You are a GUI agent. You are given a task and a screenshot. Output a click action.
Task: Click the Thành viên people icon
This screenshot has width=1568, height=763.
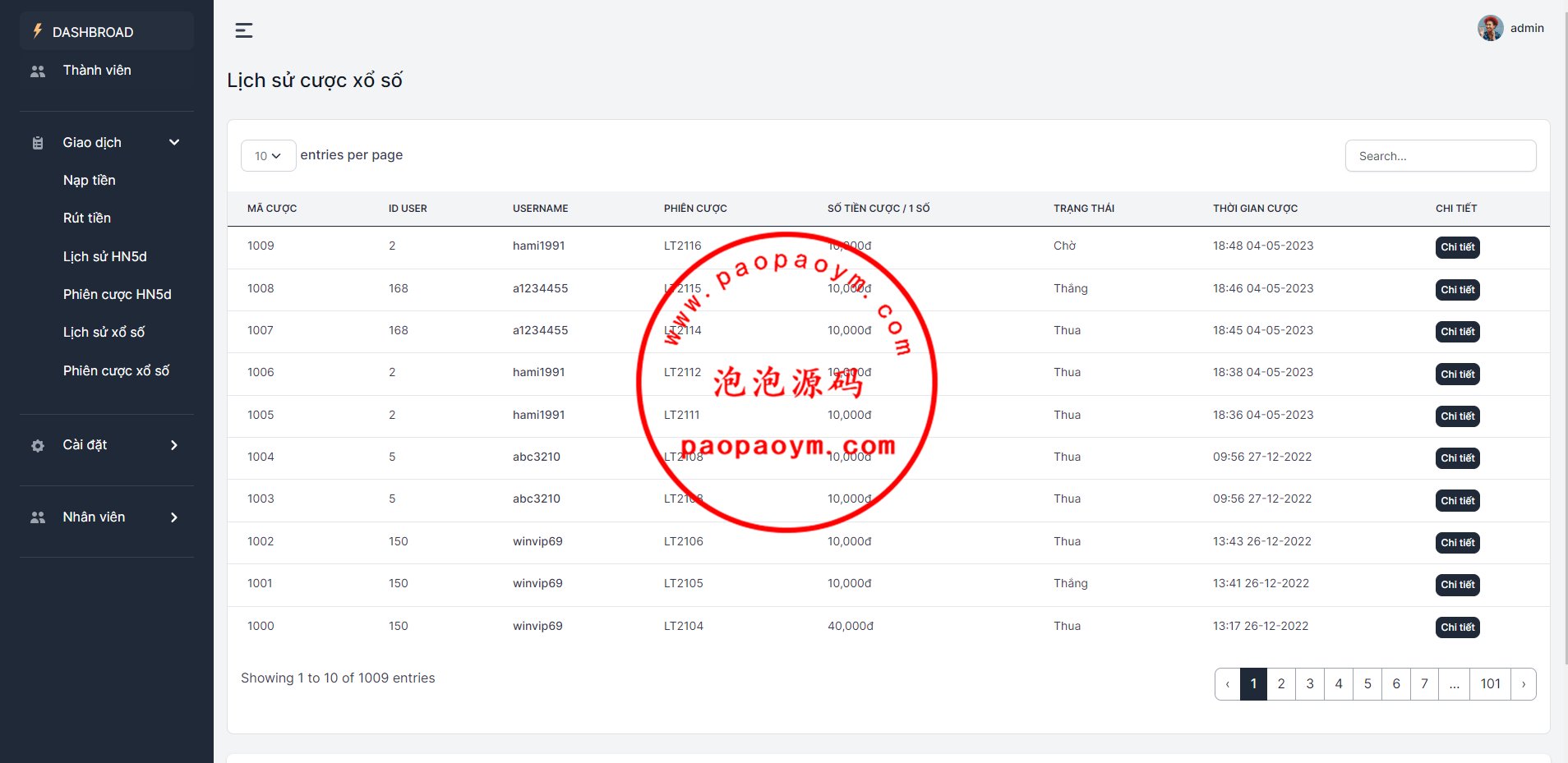[38, 71]
